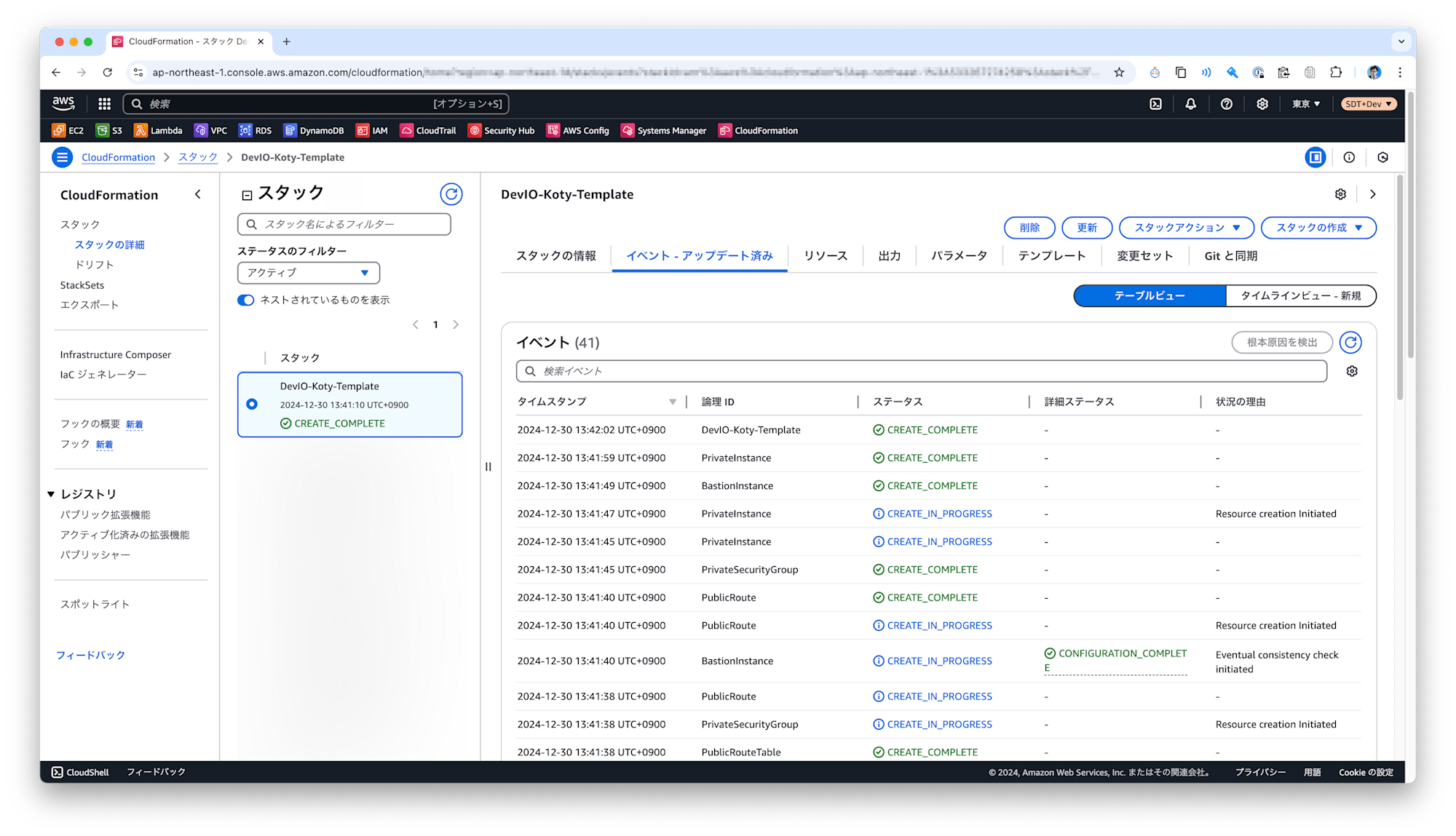Refresh the stacks list
Image resolution: width=1456 pixels, height=836 pixels.
pyautogui.click(x=451, y=194)
